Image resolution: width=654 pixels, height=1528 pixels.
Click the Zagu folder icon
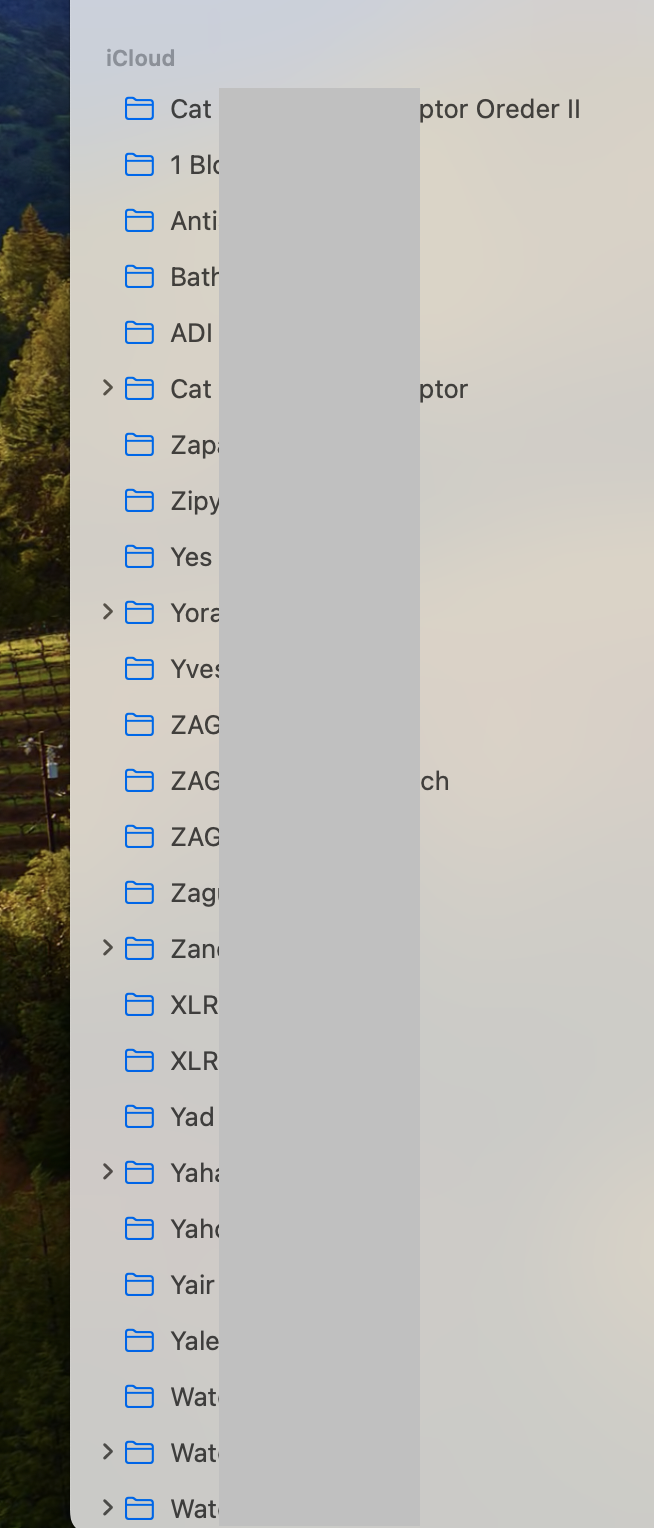pyautogui.click(x=138, y=893)
